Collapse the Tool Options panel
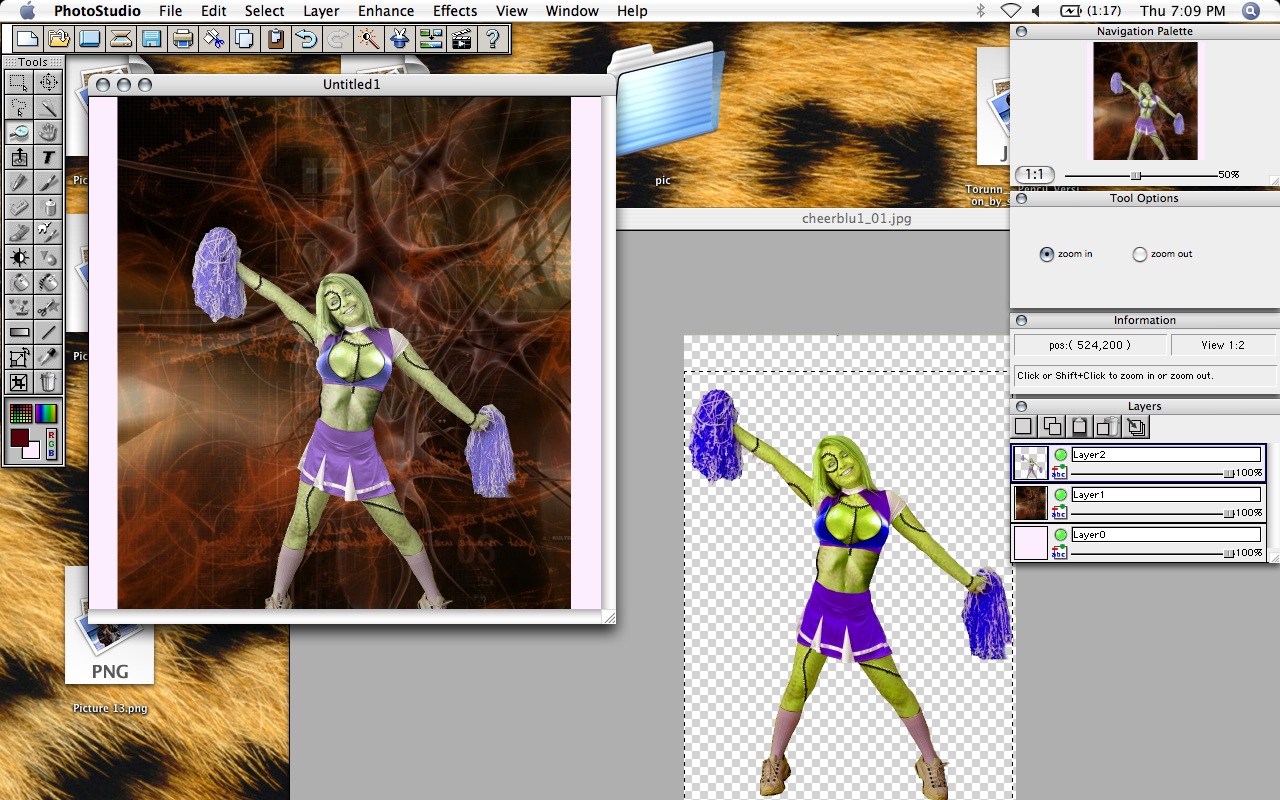The height and width of the screenshot is (800, 1280). click(1021, 198)
